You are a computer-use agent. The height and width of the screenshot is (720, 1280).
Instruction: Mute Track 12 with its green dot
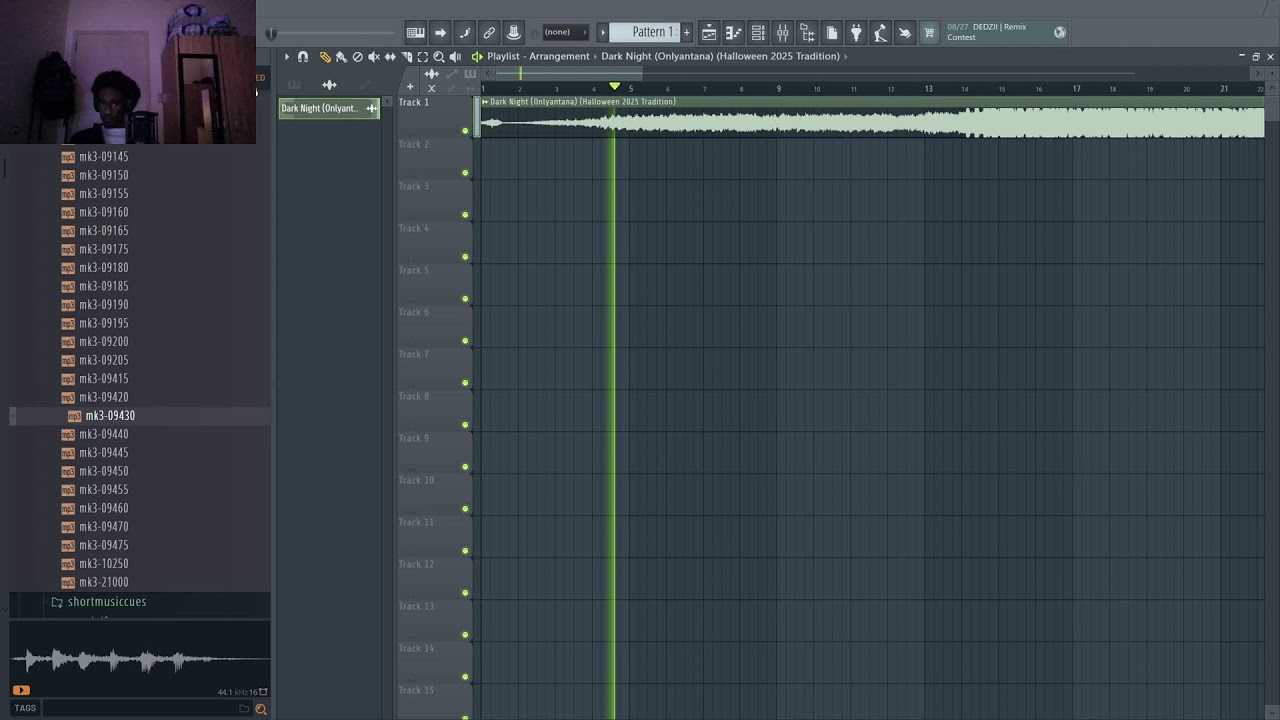465,593
